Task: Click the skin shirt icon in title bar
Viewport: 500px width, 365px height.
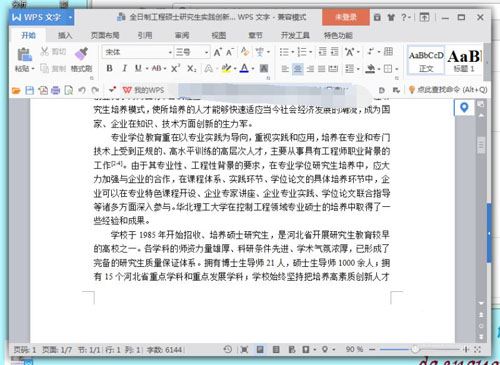Action: 391,17
